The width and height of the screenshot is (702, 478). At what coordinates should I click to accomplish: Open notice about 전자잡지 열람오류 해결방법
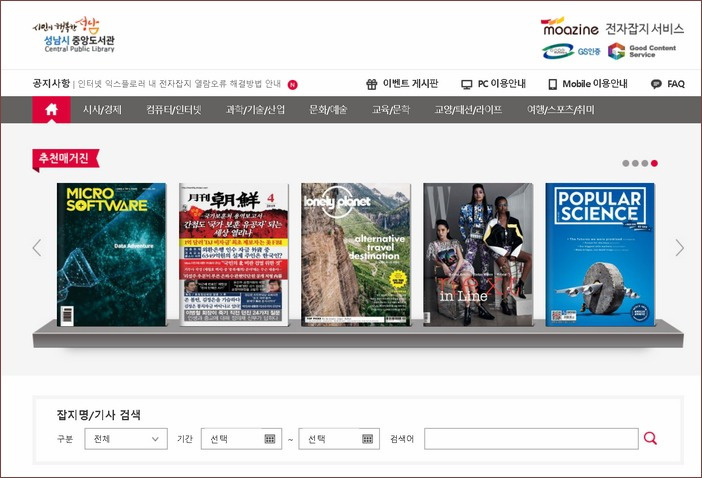(x=179, y=84)
